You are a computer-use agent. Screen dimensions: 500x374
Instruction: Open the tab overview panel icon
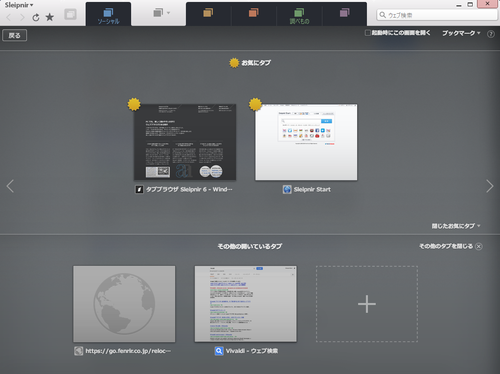point(70,14)
